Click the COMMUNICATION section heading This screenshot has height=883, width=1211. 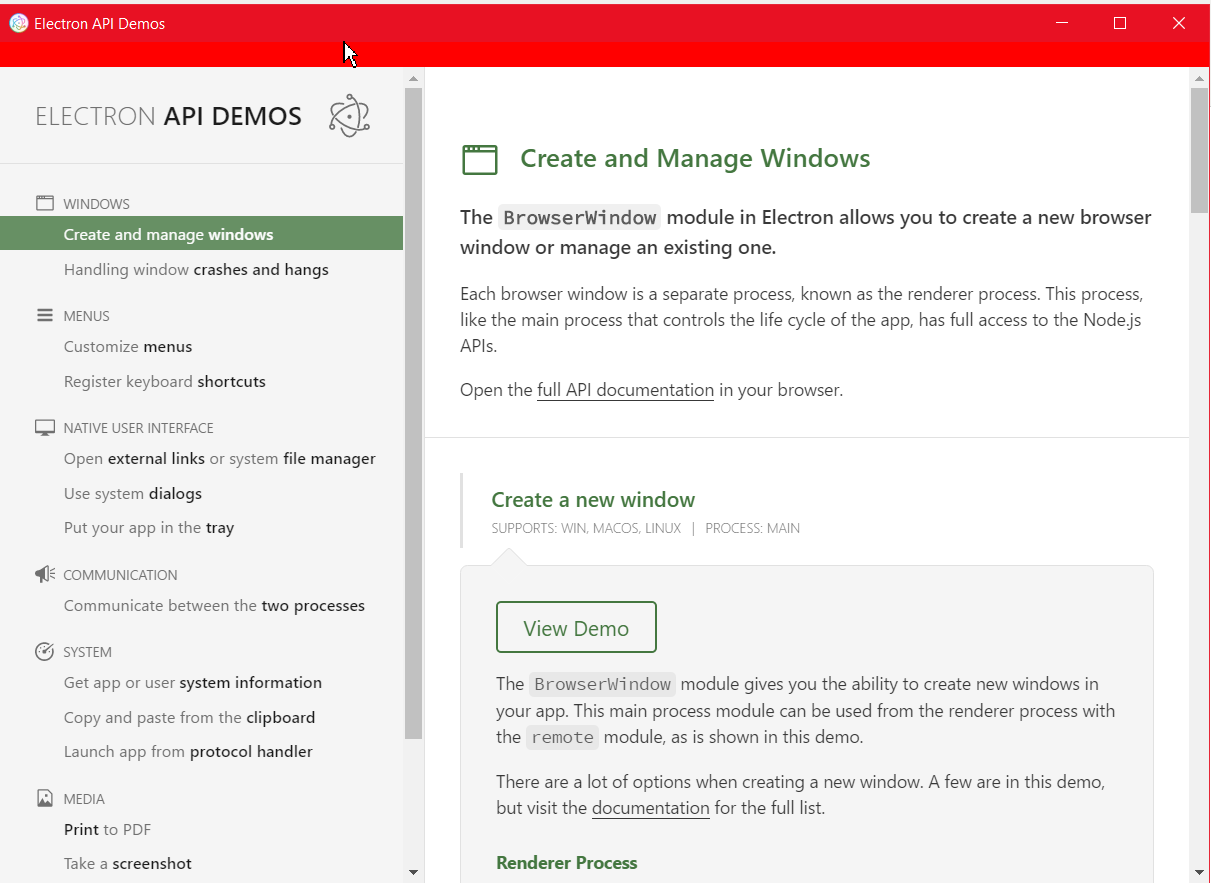point(121,575)
